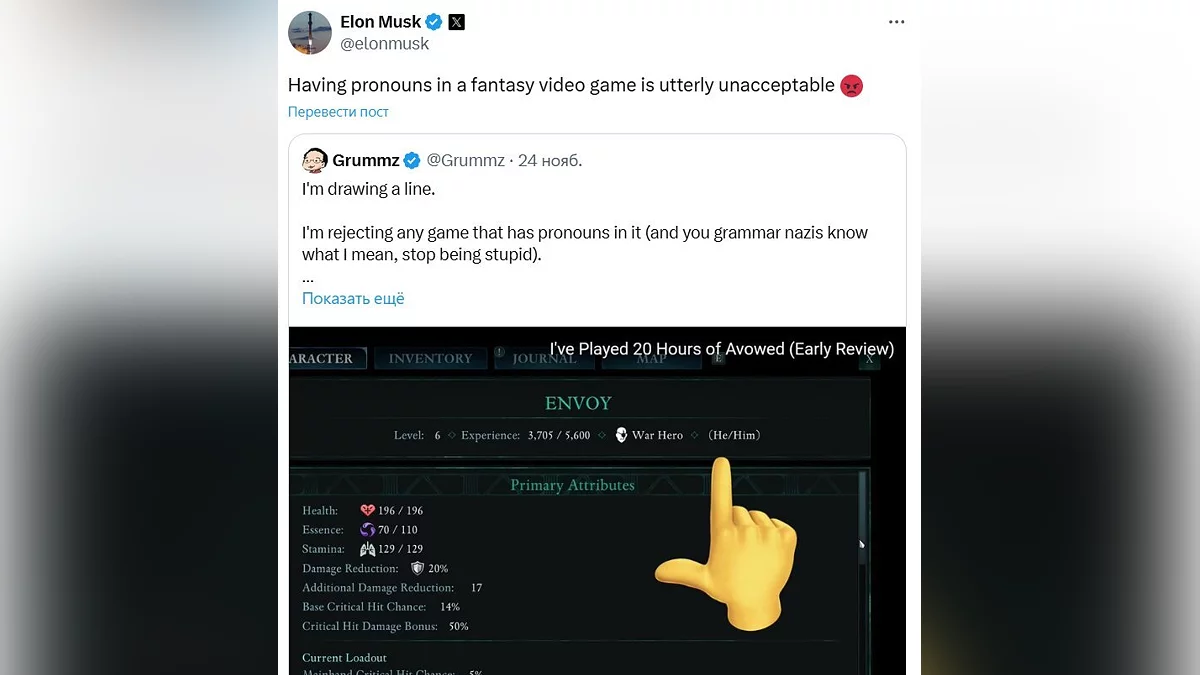The image size is (1200, 675).
Task: Click Elon Musk's profile avatar
Action: (310, 33)
